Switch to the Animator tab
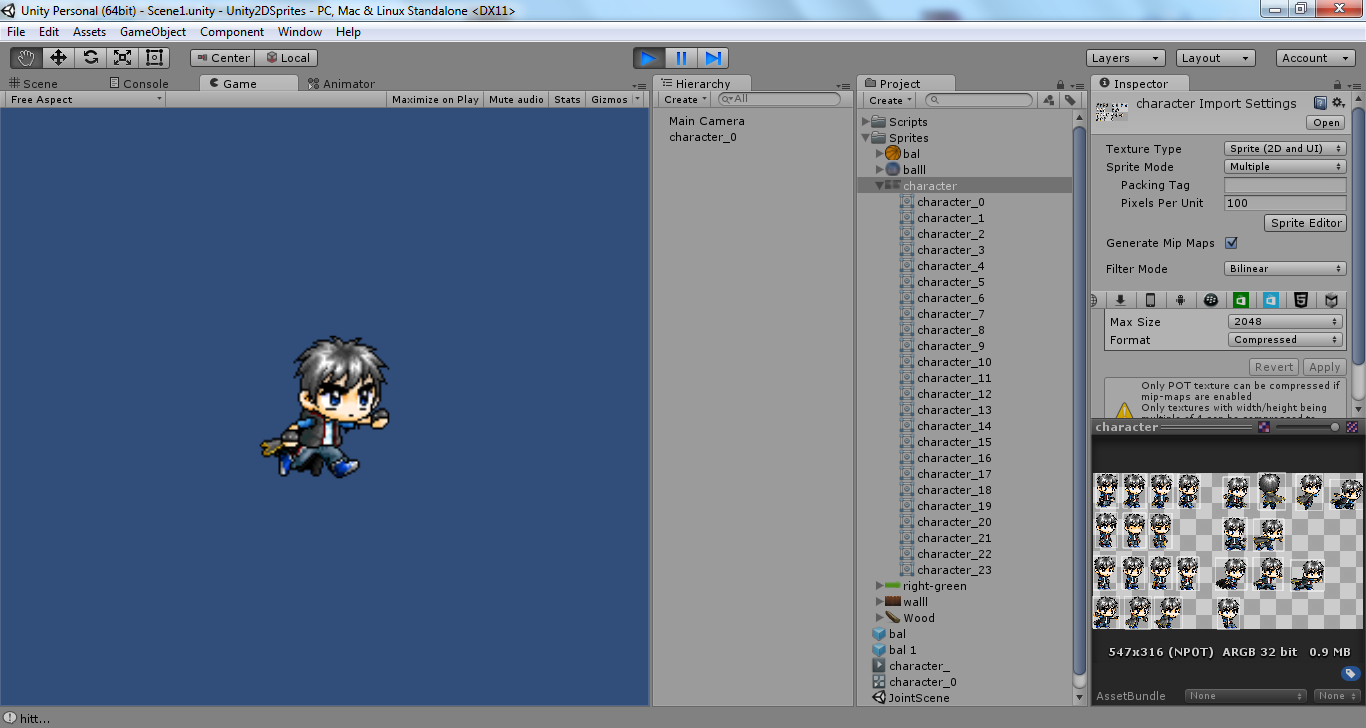 coord(342,84)
